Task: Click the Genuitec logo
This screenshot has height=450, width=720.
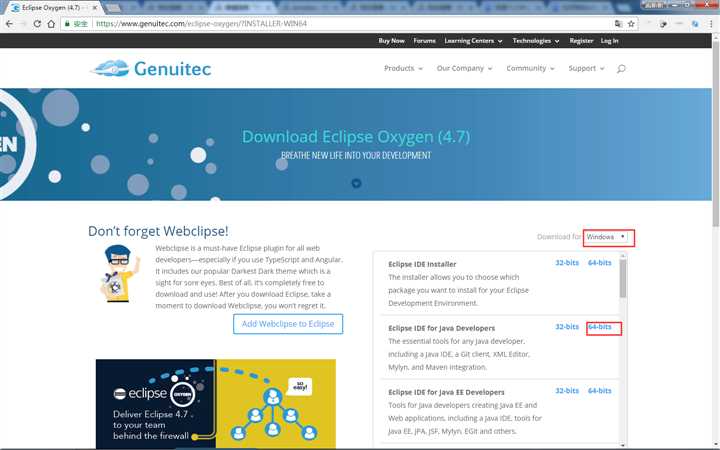Action: [x=151, y=68]
